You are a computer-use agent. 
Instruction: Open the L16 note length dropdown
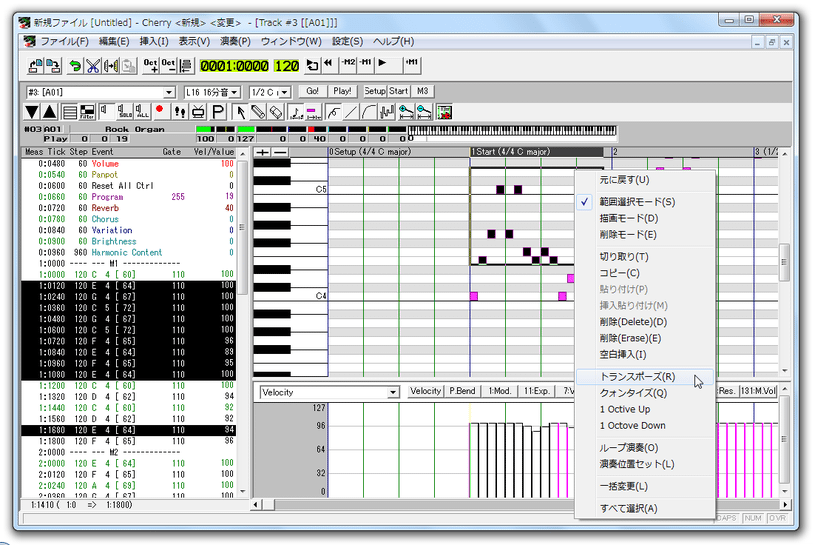tap(234, 92)
